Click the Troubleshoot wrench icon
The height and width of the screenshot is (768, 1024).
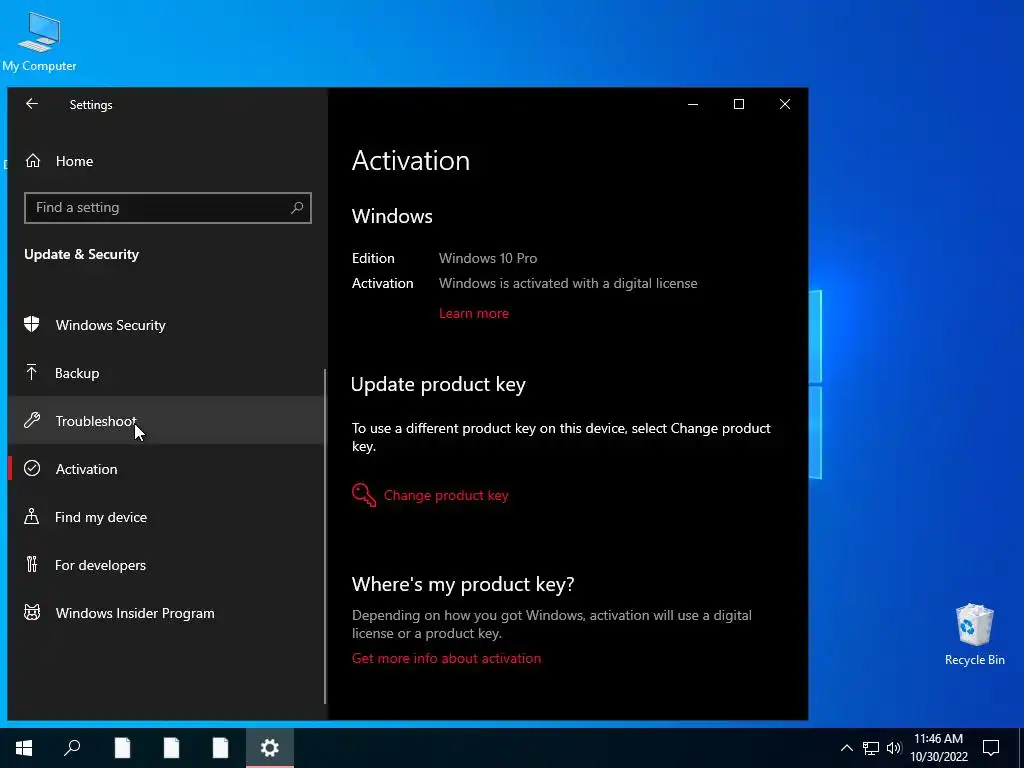32,420
